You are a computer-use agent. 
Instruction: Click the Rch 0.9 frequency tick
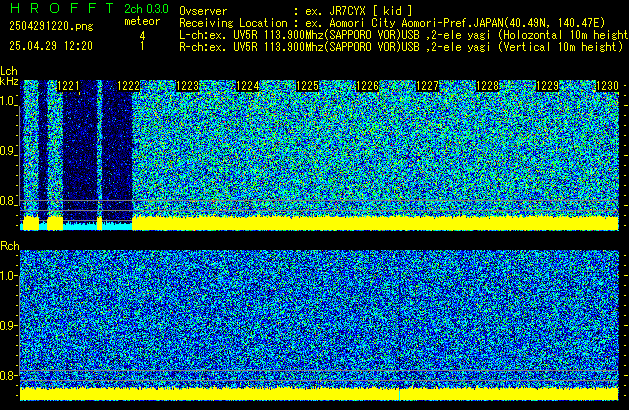8,325
